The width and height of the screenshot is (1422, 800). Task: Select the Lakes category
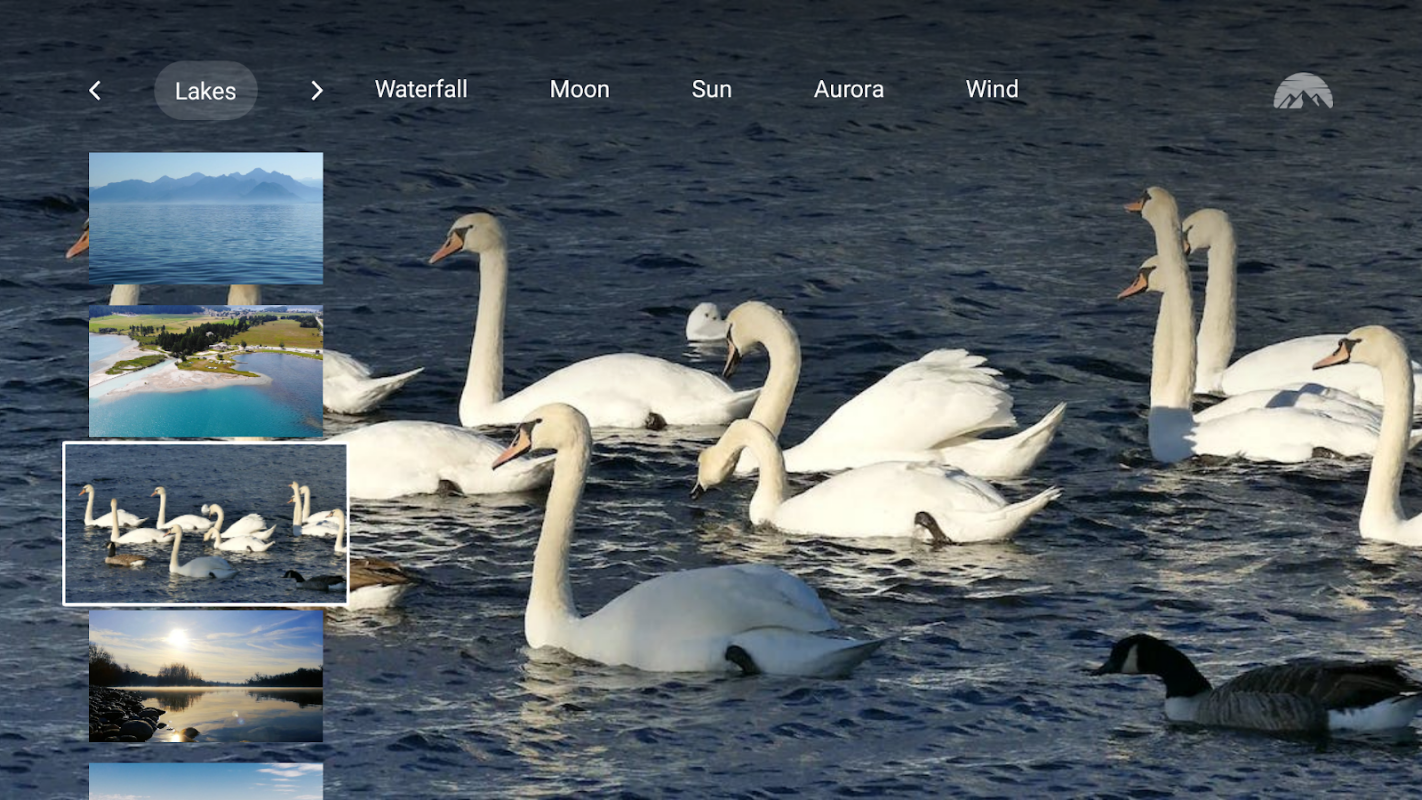[205, 91]
